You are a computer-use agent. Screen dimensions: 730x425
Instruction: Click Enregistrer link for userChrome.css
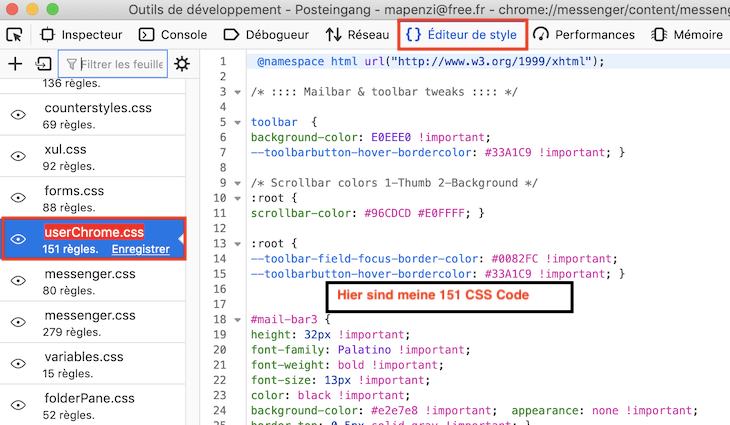click(x=141, y=250)
